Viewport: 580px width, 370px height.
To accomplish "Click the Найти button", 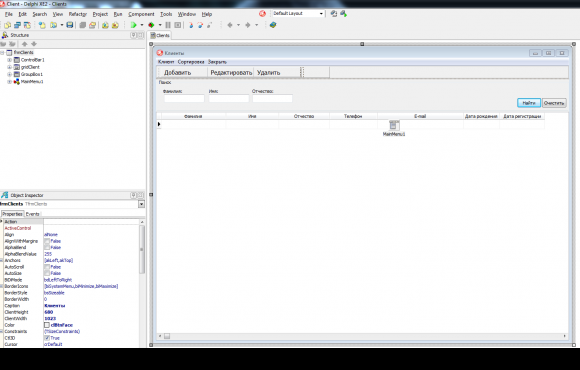I will pos(529,103).
